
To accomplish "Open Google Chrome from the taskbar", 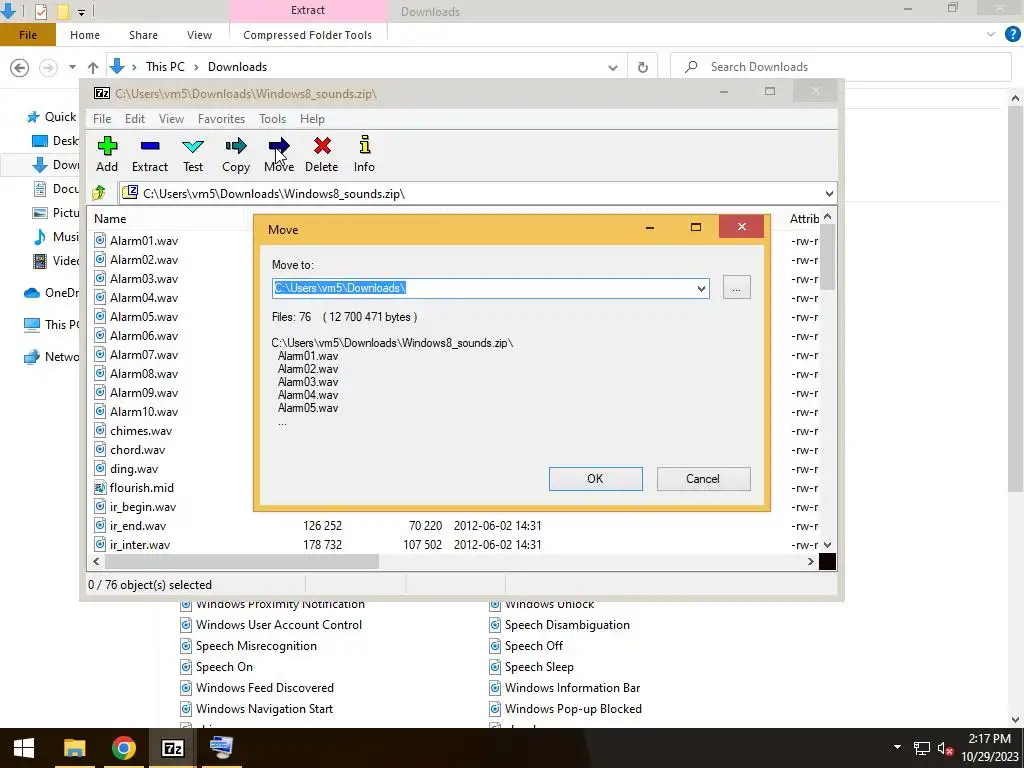I will coord(123,748).
